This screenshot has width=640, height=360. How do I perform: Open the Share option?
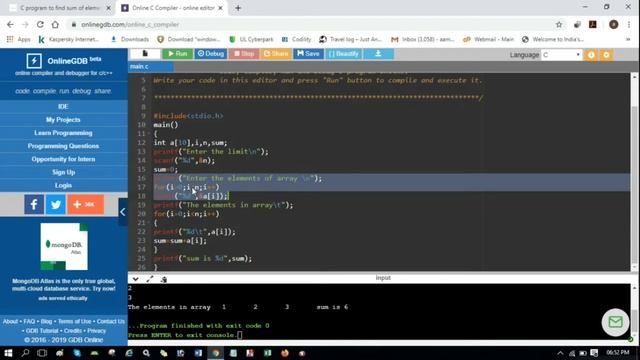276,53
